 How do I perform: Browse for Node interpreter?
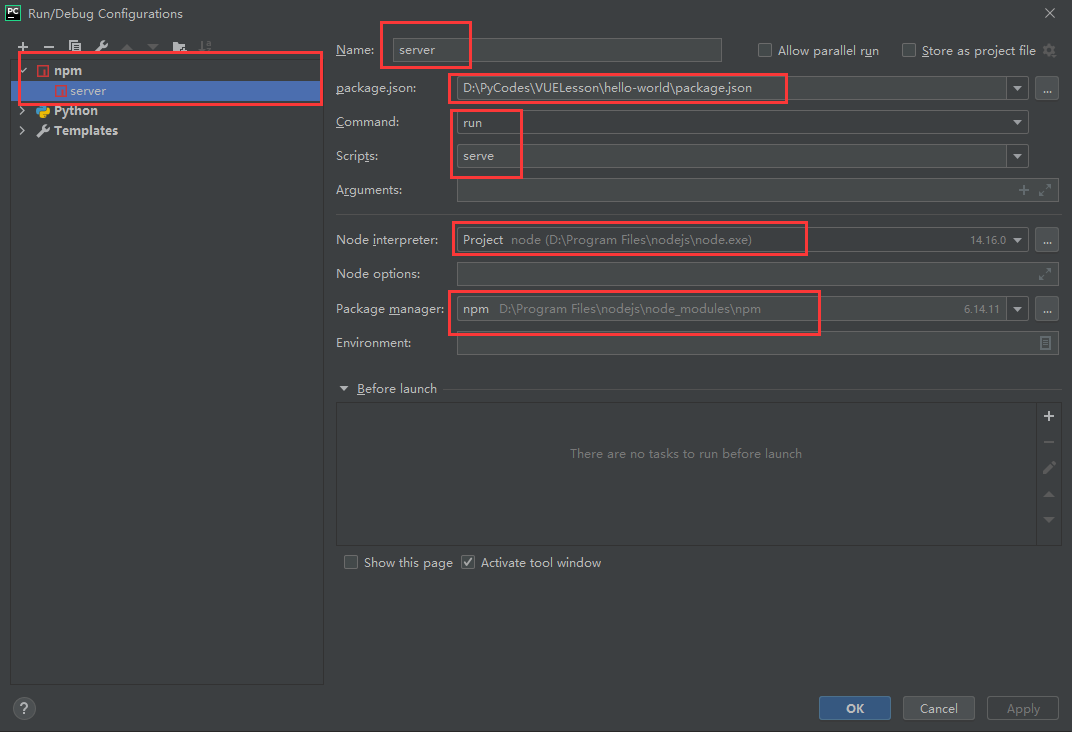click(x=1047, y=240)
